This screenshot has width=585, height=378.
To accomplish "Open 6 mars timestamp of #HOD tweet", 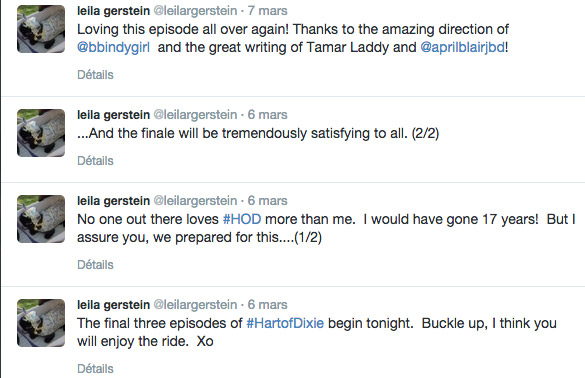I will tap(268, 200).
